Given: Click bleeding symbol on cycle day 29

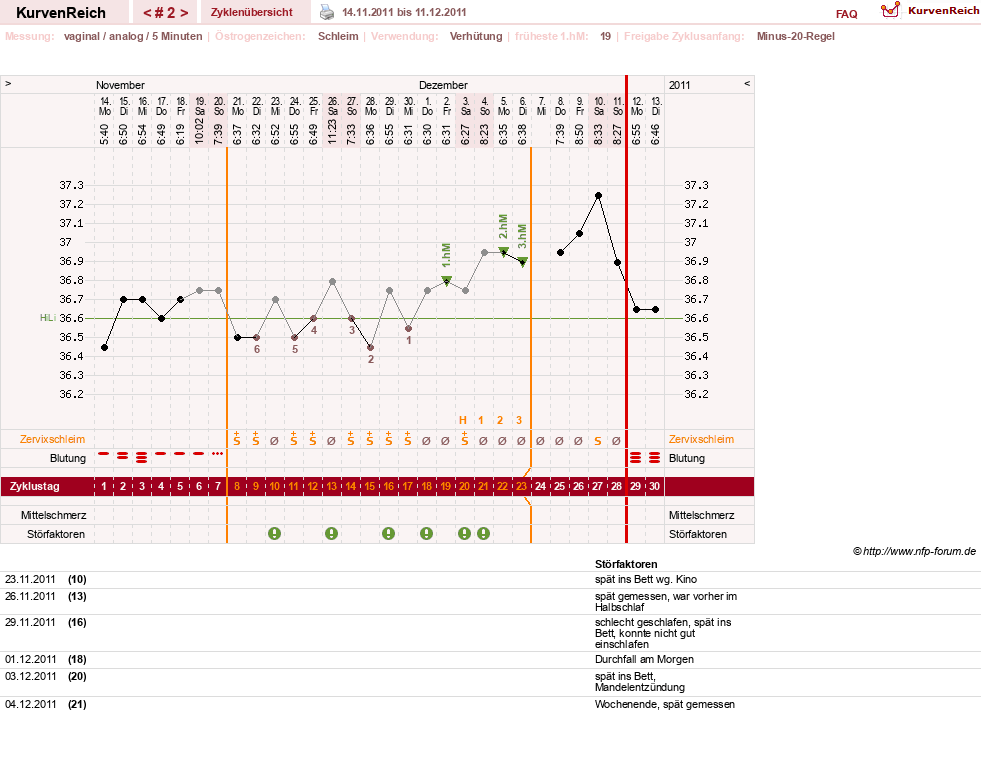Looking at the screenshot, I should pos(636,458).
